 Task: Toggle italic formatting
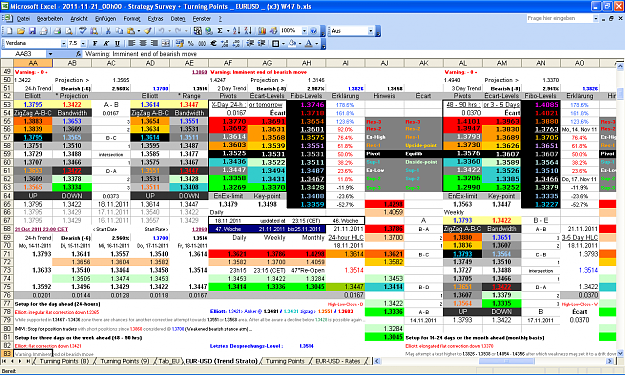(106, 43)
